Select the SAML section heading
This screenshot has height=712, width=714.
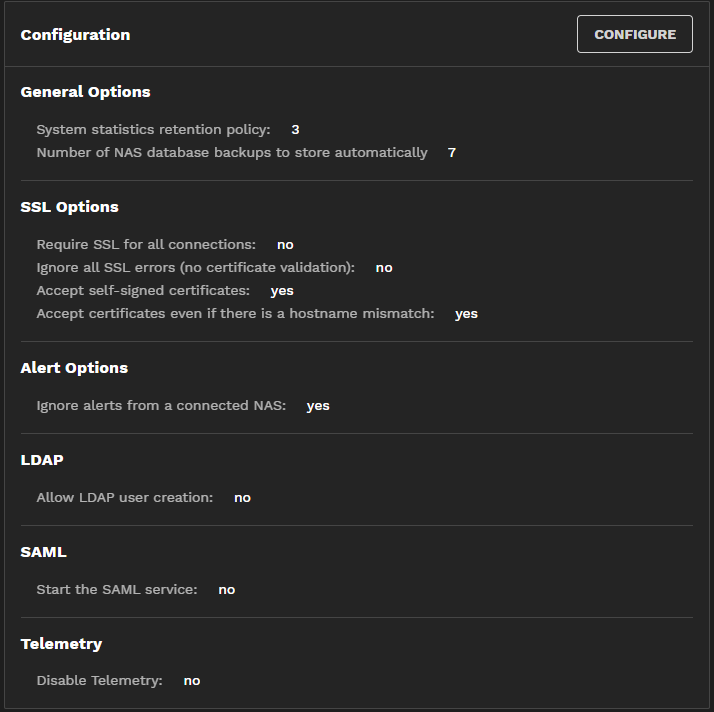(x=43, y=552)
